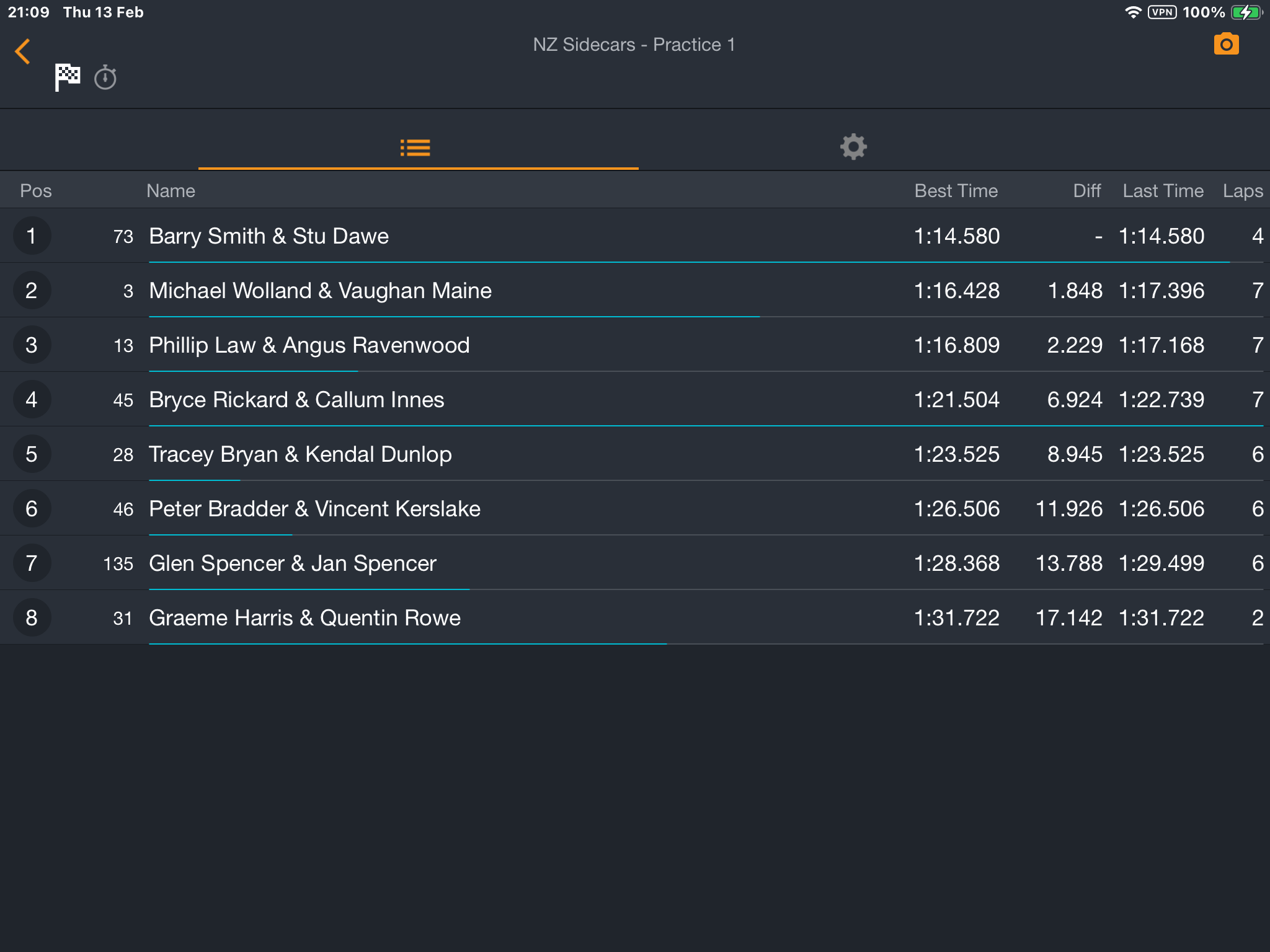Image resolution: width=1270 pixels, height=952 pixels.
Task: Tap best time 1:16.809
Action: click(957, 345)
